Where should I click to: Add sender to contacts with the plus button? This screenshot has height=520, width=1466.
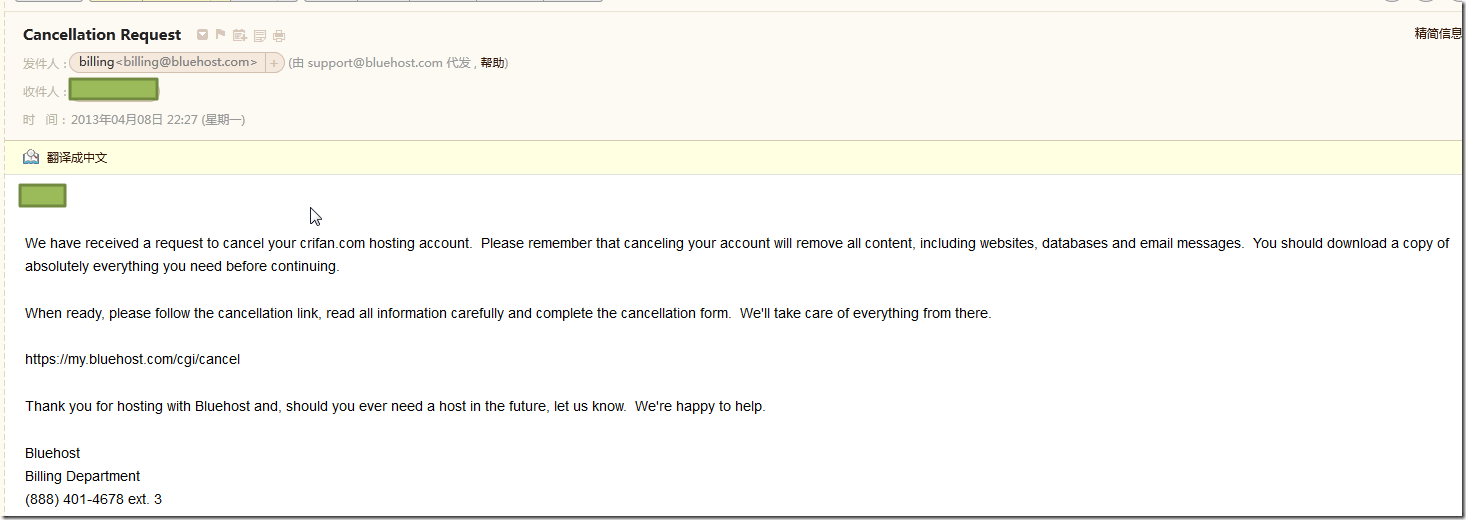pos(274,63)
